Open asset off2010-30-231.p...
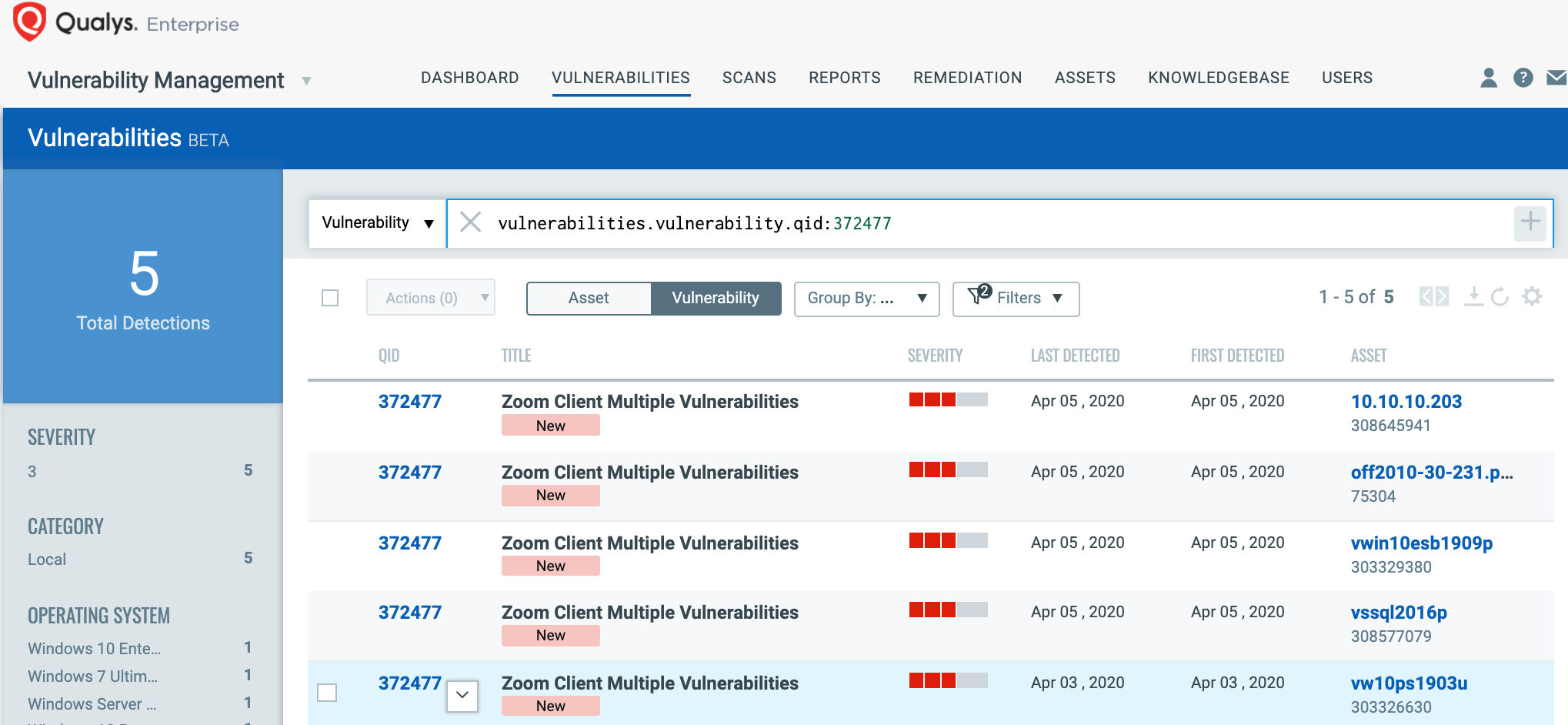Screen dimensions: 1568x725 [1432, 472]
